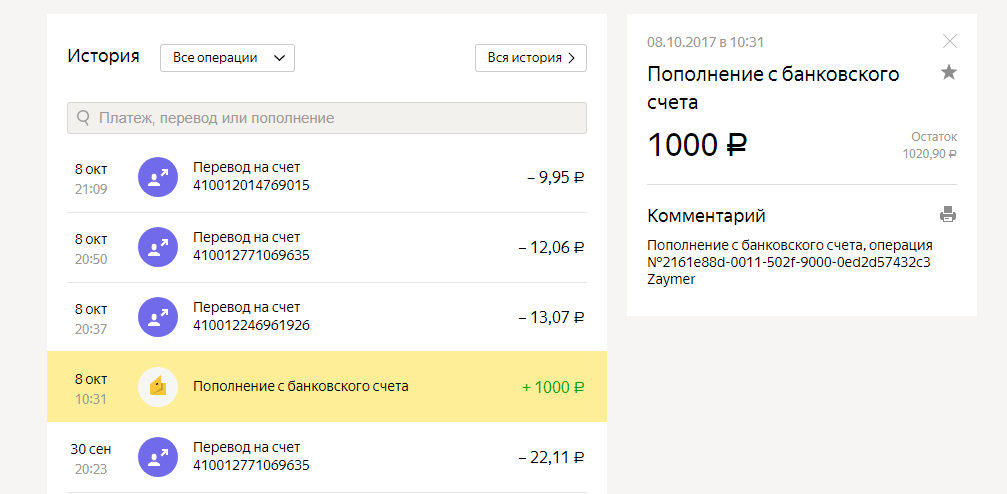Close the operation details panel
This screenshot has height=494, width=1007.
coord(950,41)
